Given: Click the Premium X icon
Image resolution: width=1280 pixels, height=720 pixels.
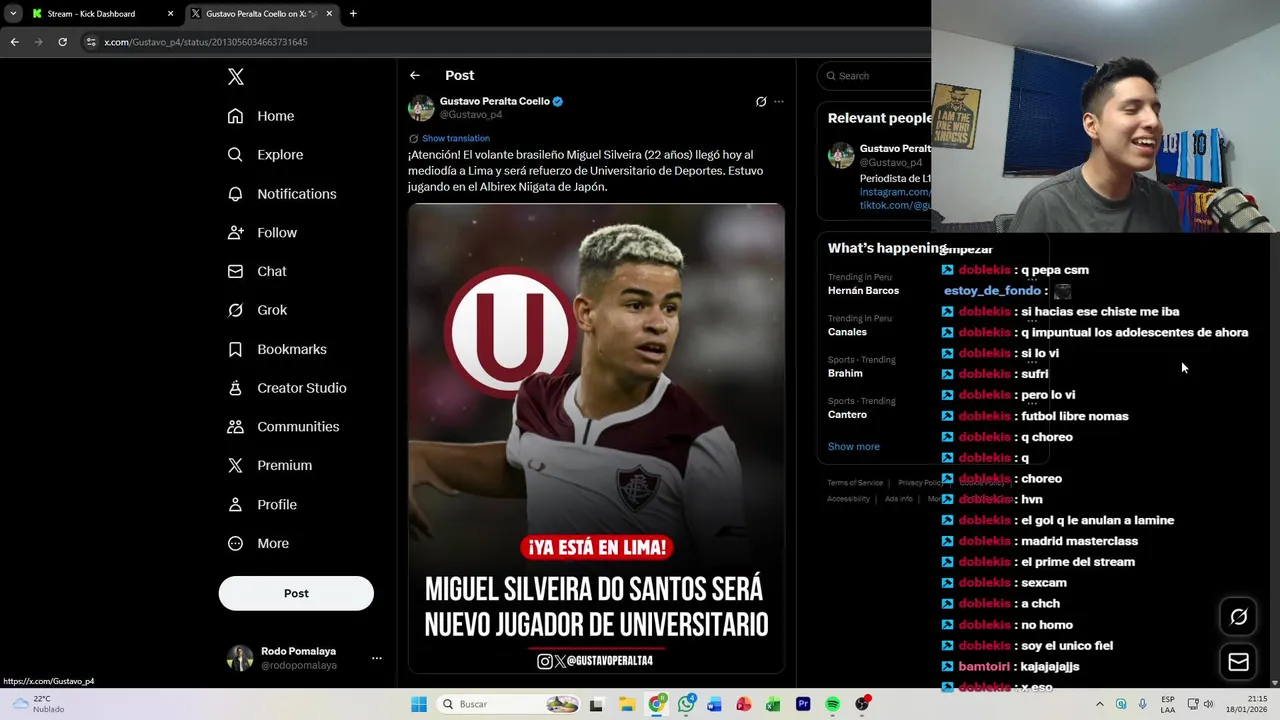Looking at the screenshot, I should coord(235,465).
